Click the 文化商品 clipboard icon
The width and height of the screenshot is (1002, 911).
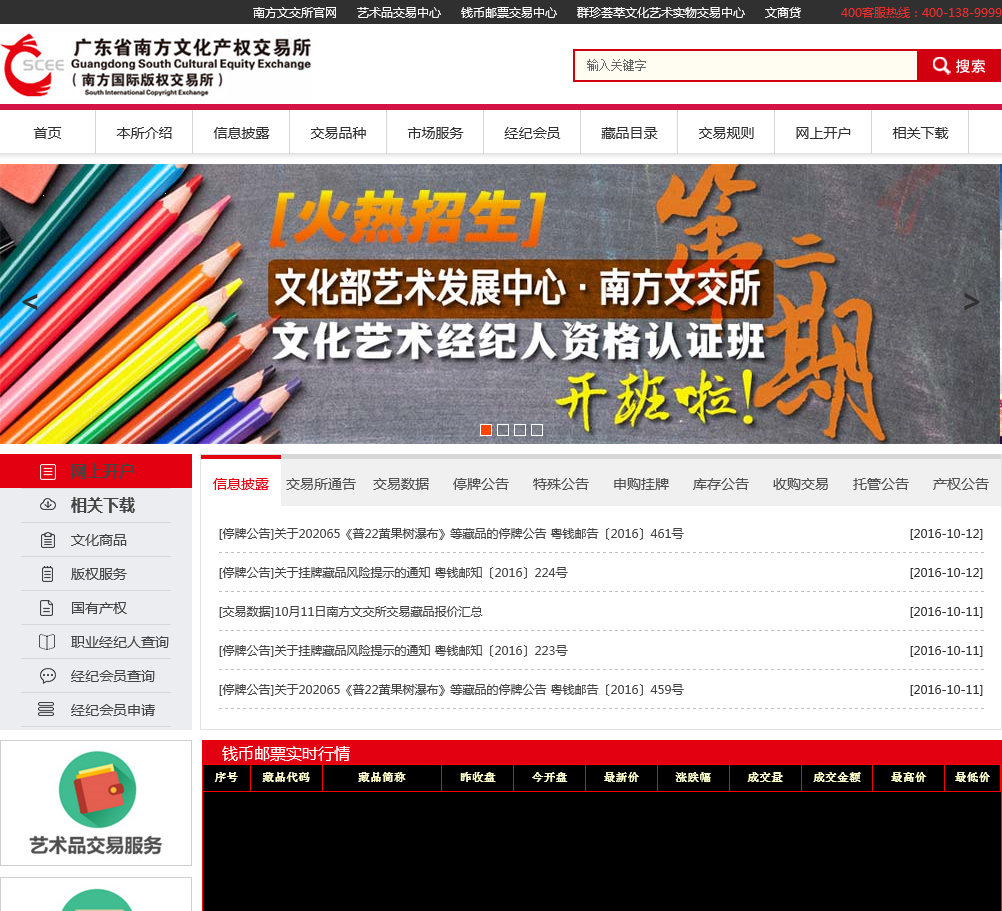[x=48, y=540]
